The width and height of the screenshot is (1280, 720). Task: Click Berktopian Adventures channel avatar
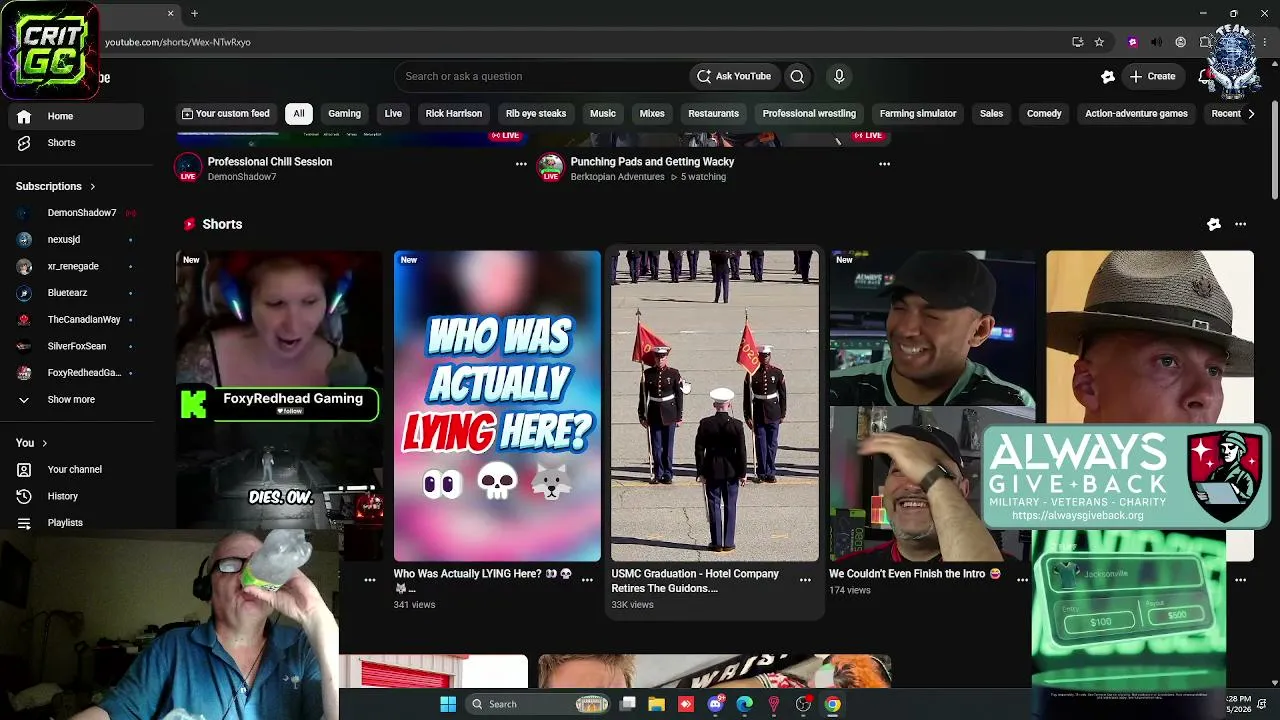(x=551, y=167)
